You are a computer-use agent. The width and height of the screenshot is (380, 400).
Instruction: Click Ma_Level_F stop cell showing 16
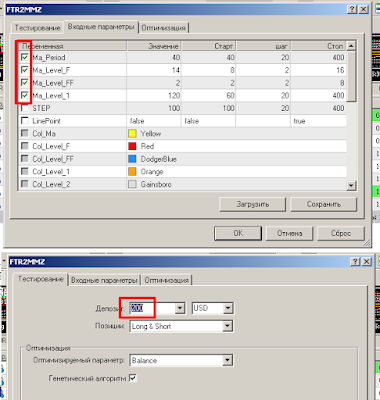click(x=318, y=70)
